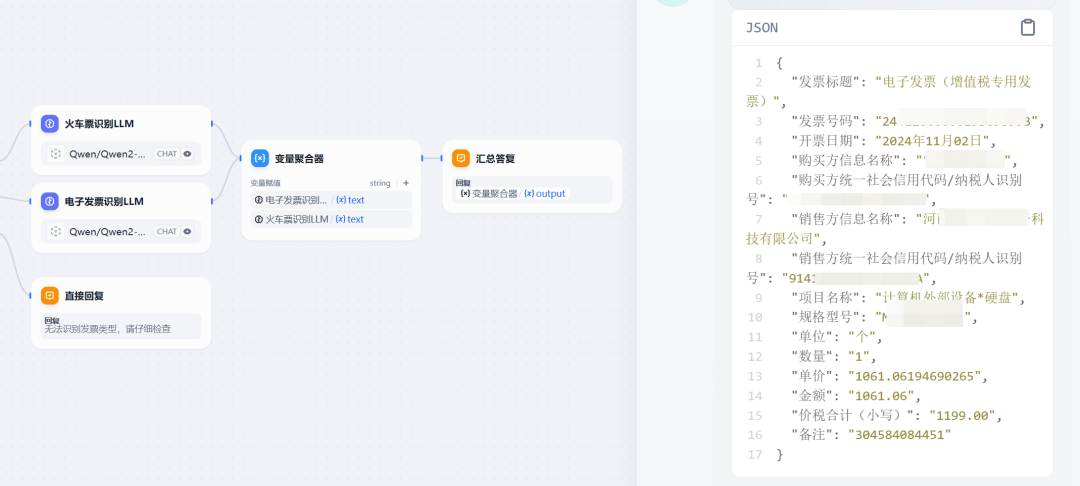
Task: Click the 发票标题 key on JSON line 2
Action: pyautogui.click(x=827, y=83)
